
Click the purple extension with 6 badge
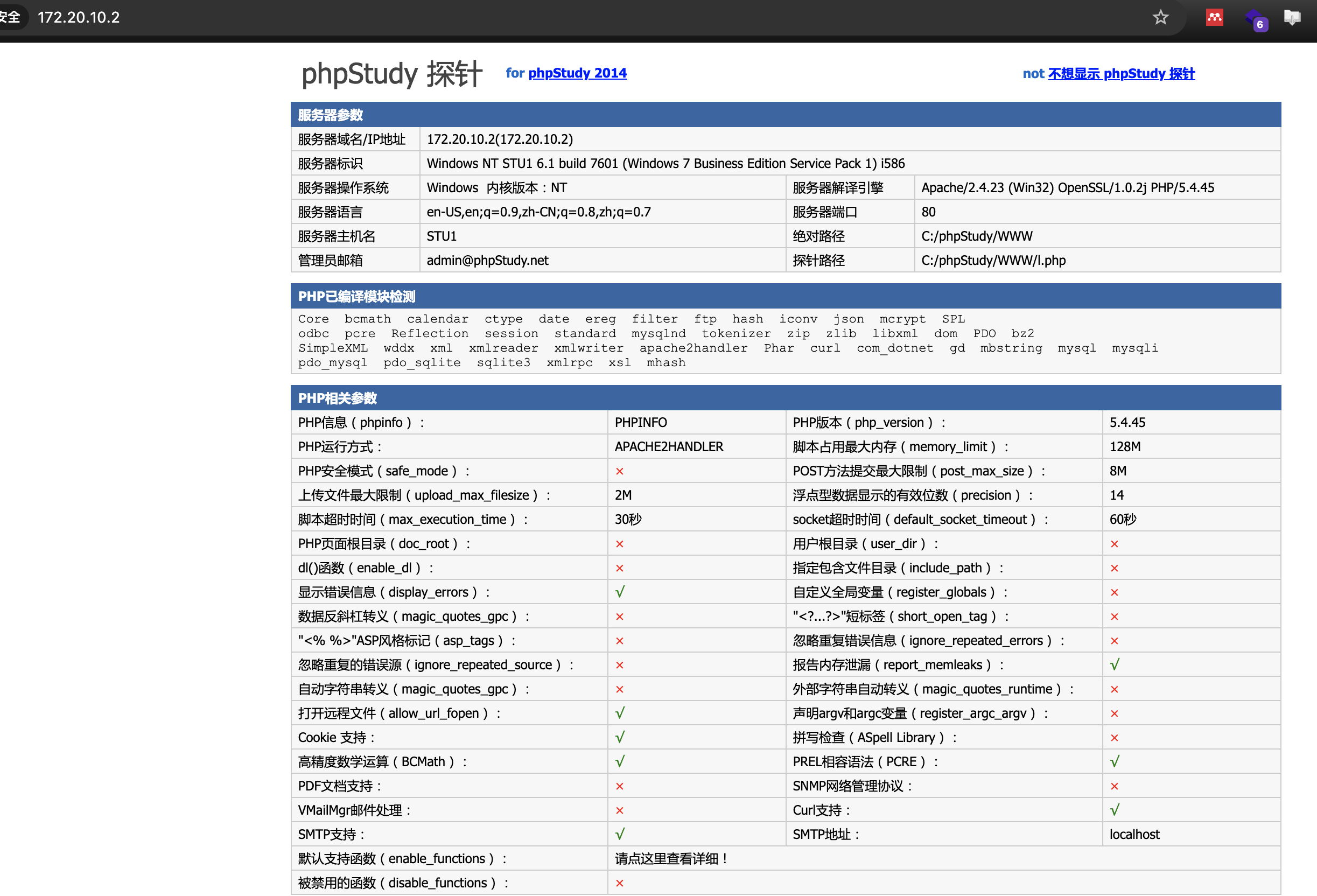click(1255, 19)
